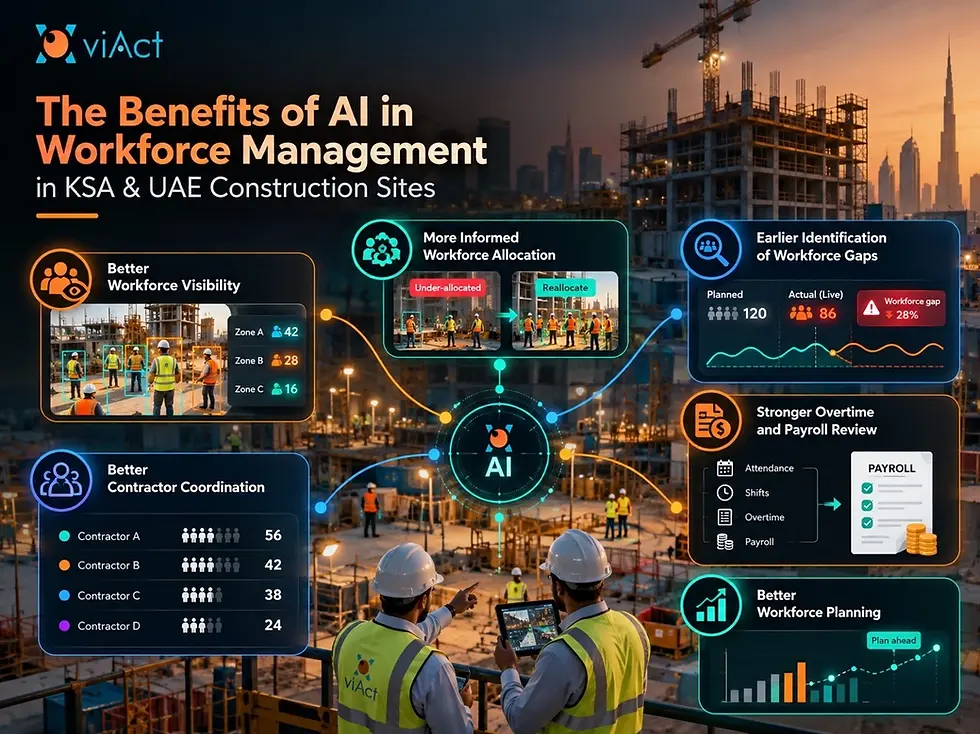Image resolution: width=980 pixels, height=734 pixels.
Task: Click the Workforce gap warning triangle icon
Action: pyautogui.click(x=871, y=308)
